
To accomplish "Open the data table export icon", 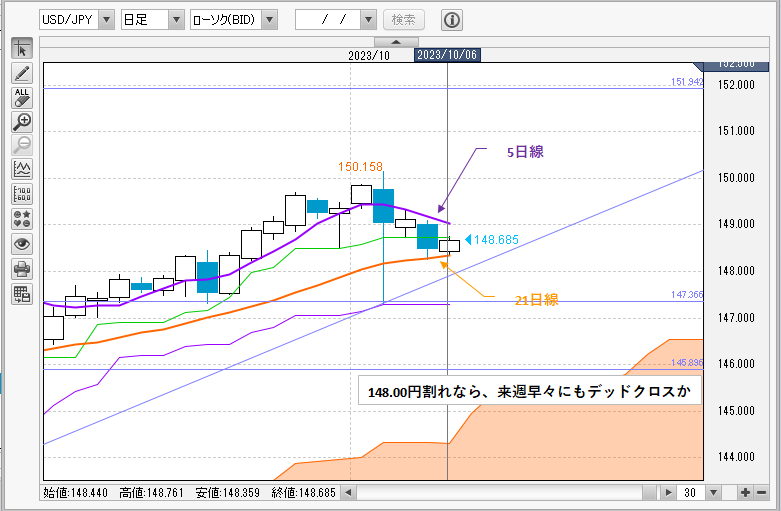I will click(22, 294).
